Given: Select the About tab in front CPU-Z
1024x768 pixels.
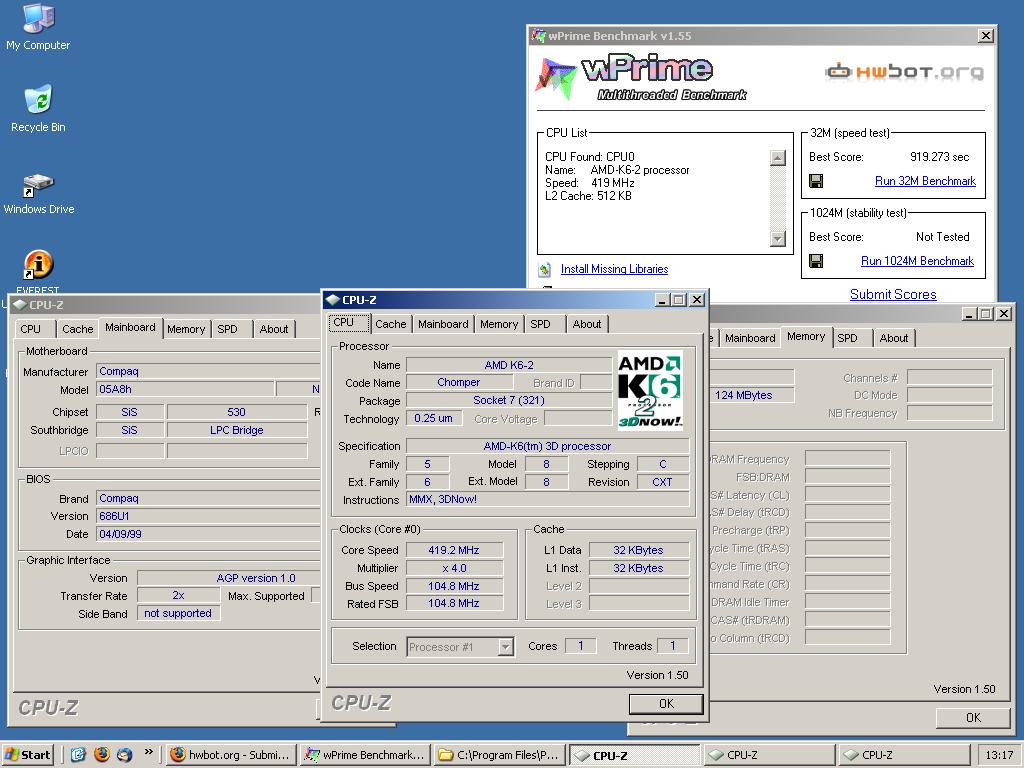Looking at the screenshot, I should (x=586, y=324).
